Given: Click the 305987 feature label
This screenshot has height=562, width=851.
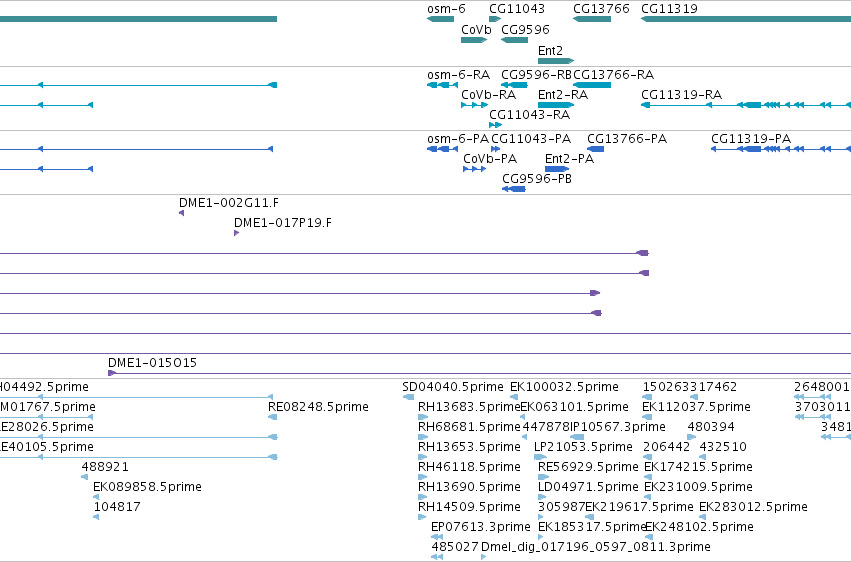Looking at the screenshot, I should (561, 507).
